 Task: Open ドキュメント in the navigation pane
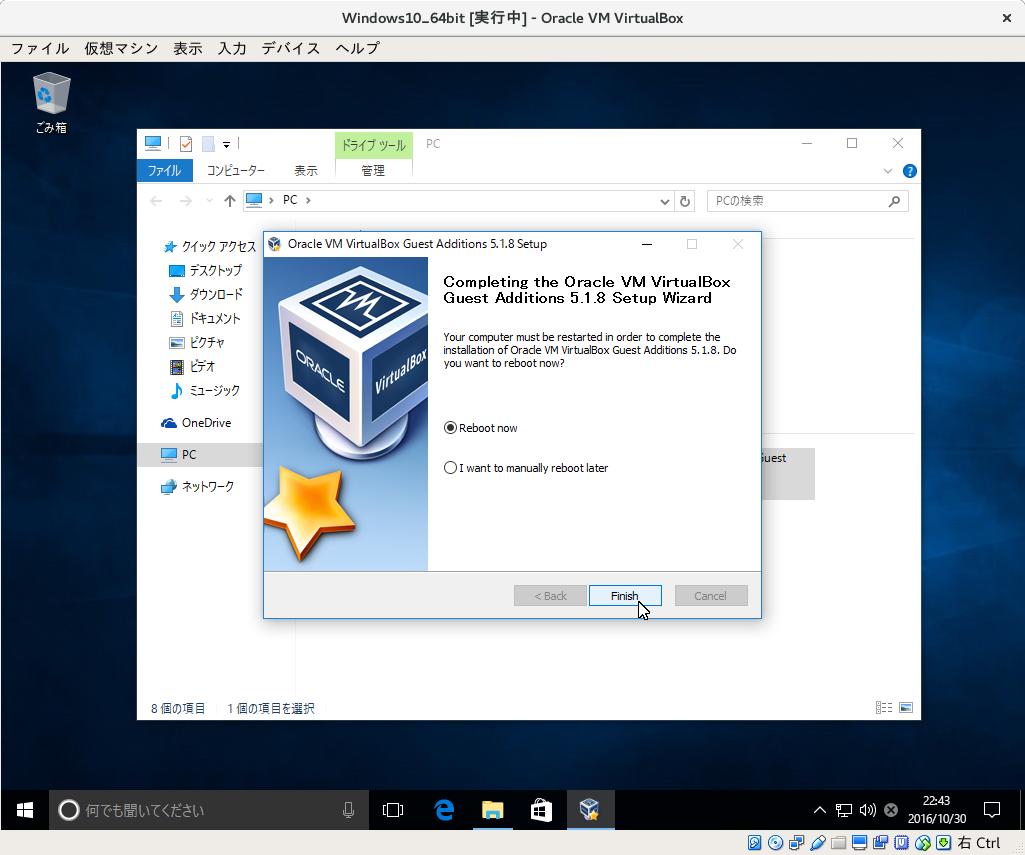(205, 319)
